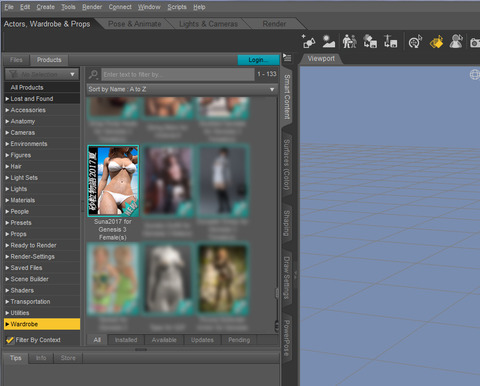The height and width of the screenshot is (386, 480).
Task: Switch to the Store tab
Action: click(68, 358)
